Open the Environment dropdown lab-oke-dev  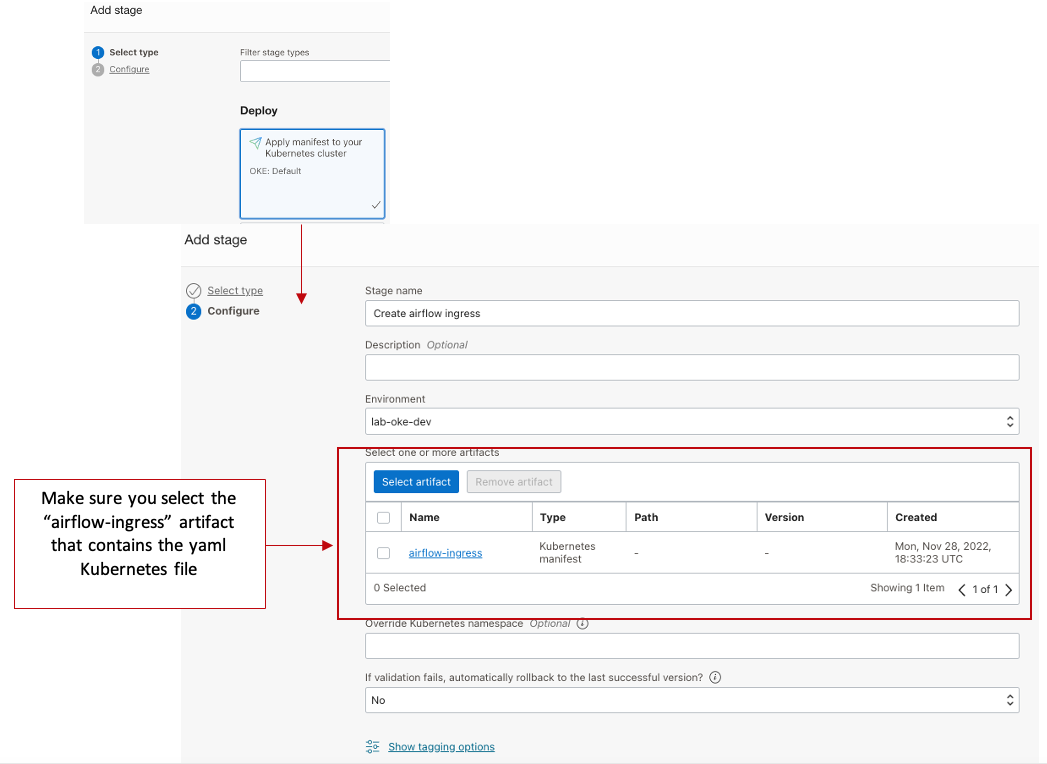tap(692, 421)
